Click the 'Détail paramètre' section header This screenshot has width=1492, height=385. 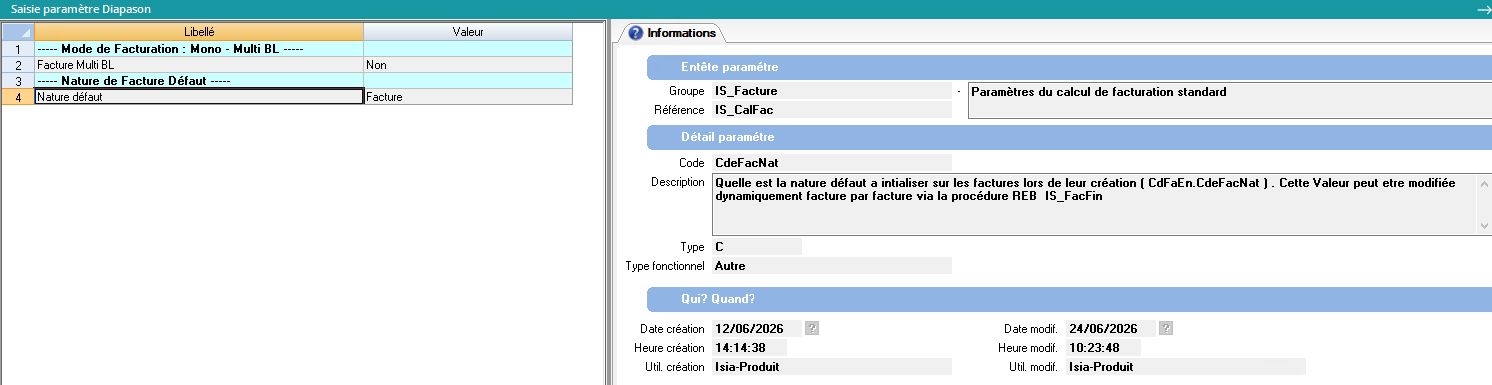(x=1069, y=137)
